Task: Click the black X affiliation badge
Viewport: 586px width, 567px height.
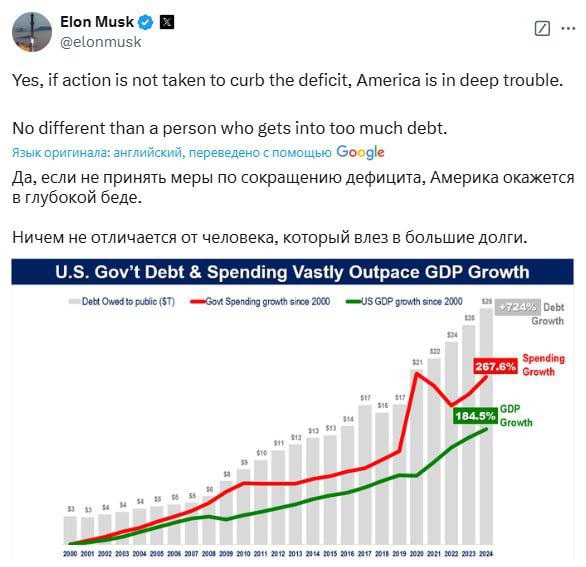Action: pos(167,22)
